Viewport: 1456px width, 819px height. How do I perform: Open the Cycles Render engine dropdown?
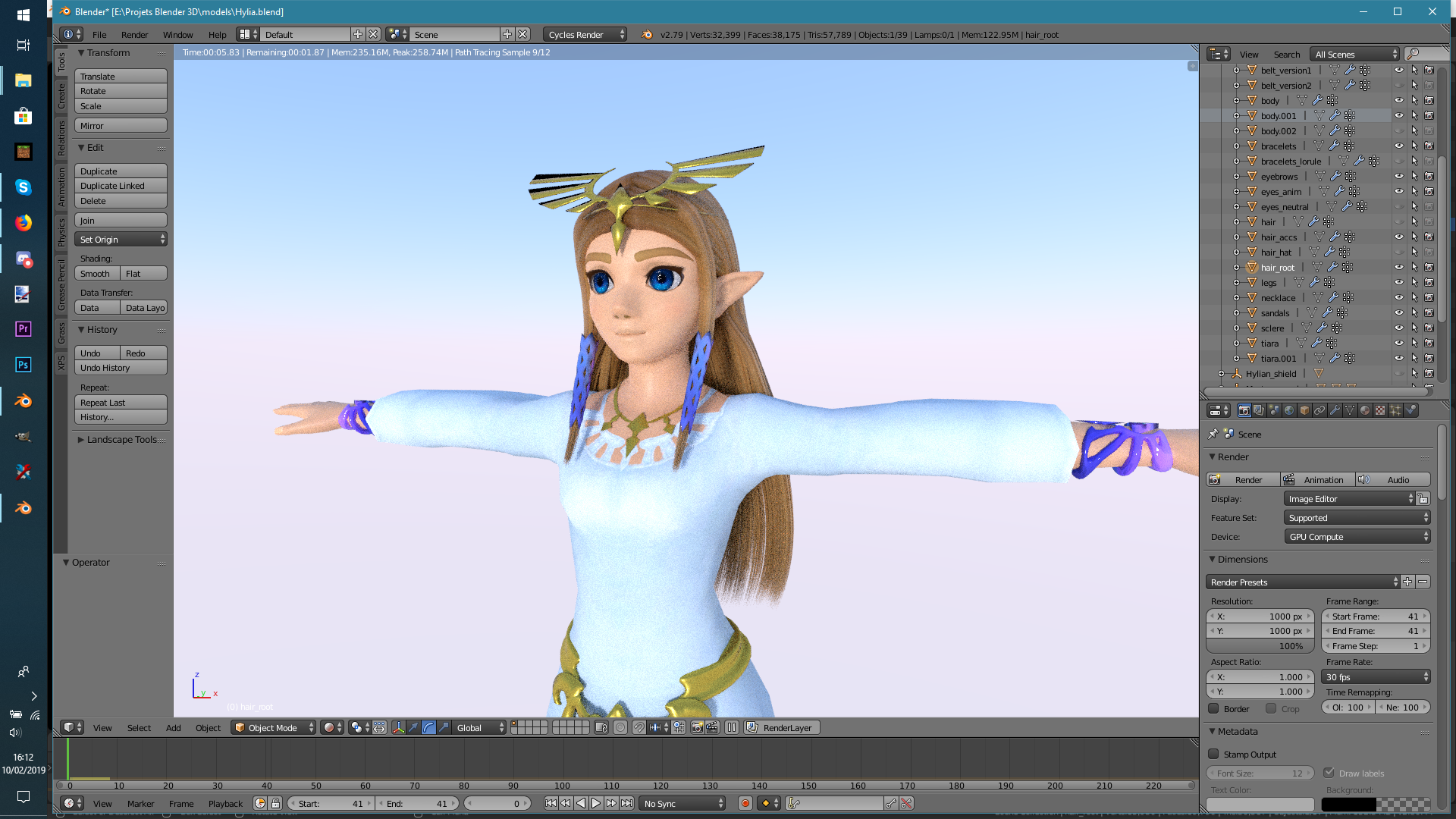pos(585,34)
